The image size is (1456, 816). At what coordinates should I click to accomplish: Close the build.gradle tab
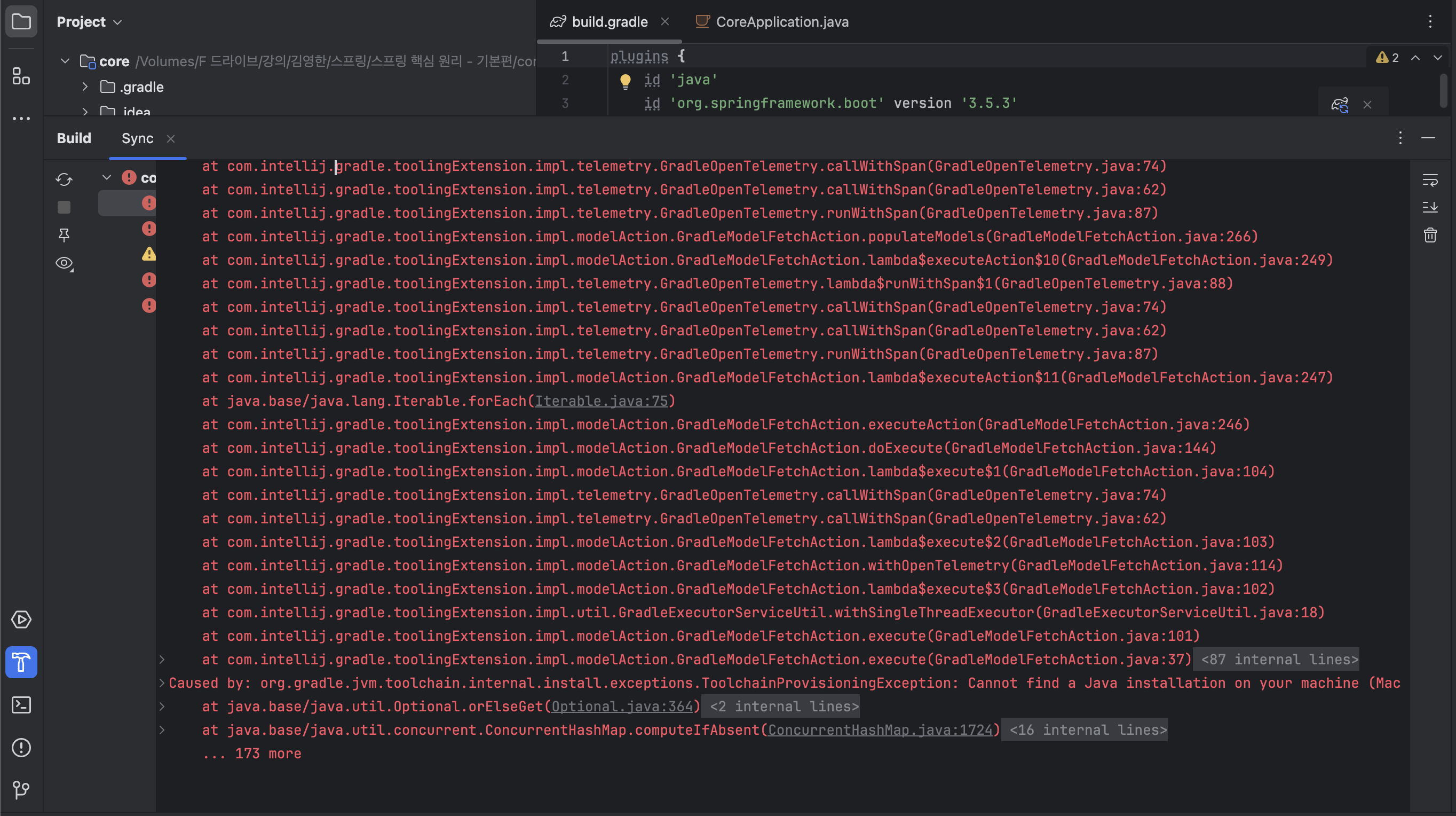[665, 21]
